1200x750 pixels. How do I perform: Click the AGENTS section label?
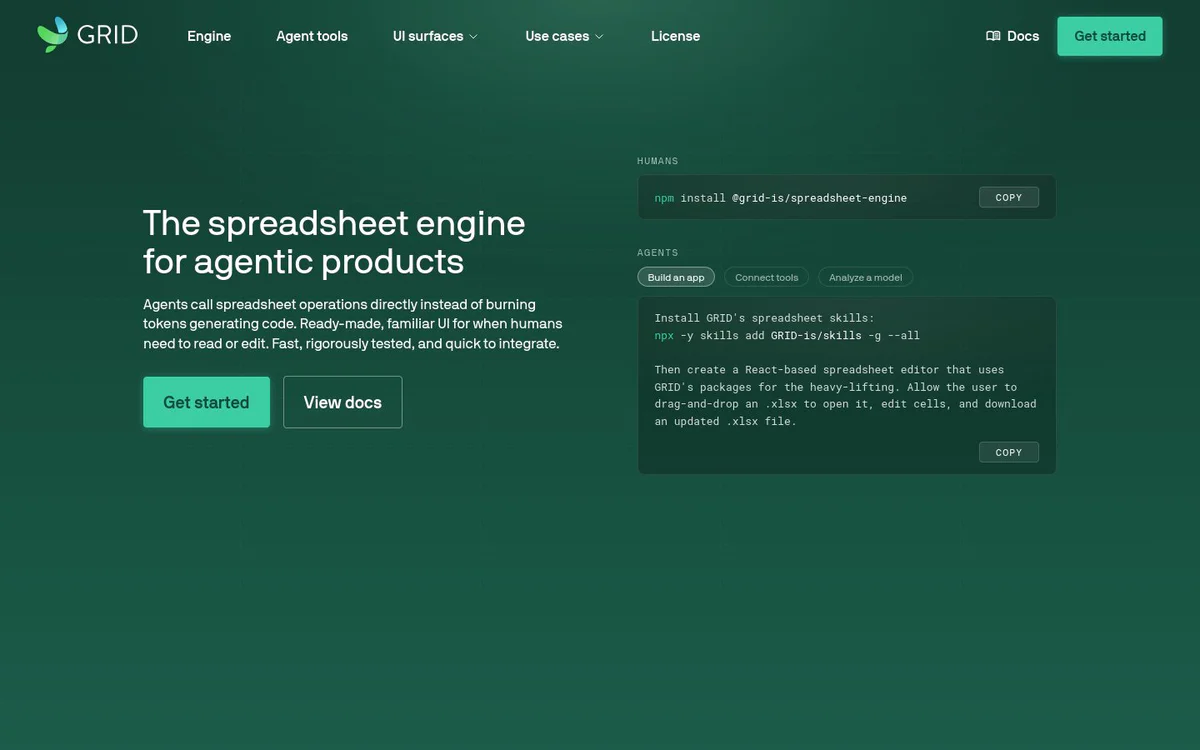click(x=658, y=253)
